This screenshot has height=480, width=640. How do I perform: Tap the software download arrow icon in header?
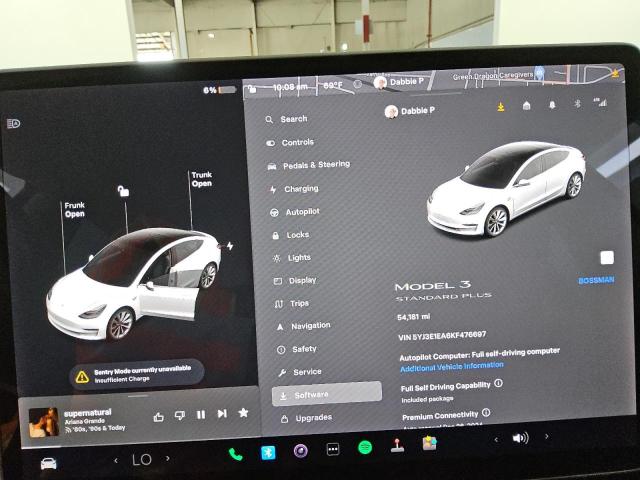(x=501, y=107)
